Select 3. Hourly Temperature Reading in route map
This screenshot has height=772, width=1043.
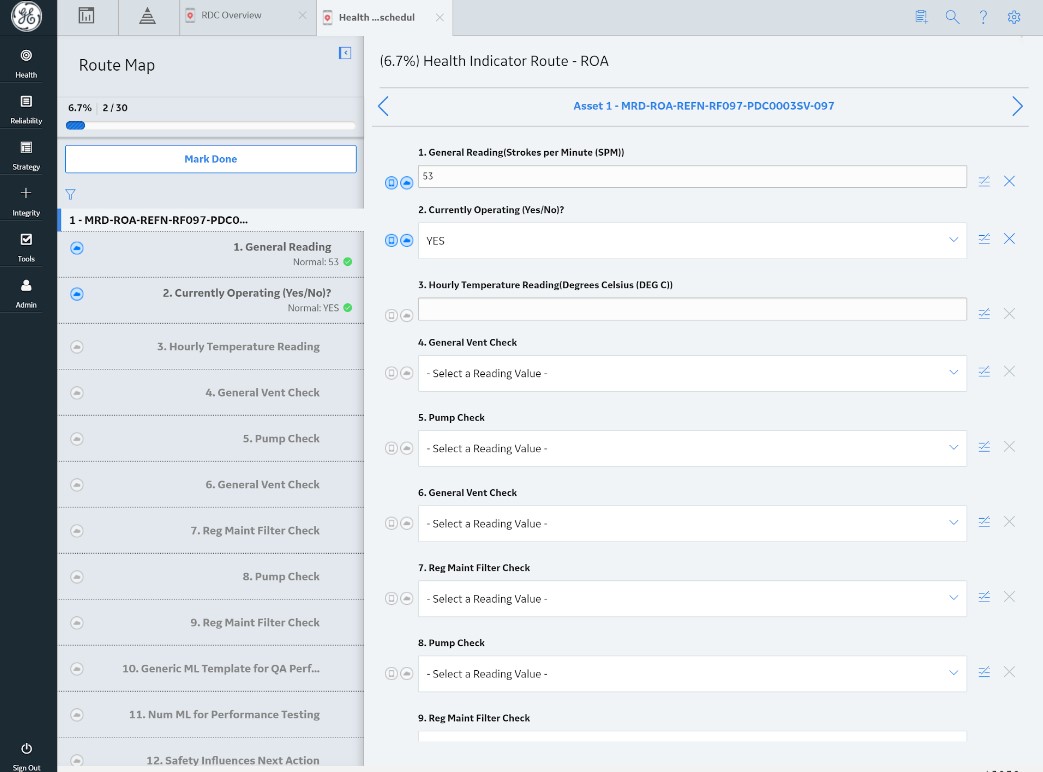[x=212, y=346]
